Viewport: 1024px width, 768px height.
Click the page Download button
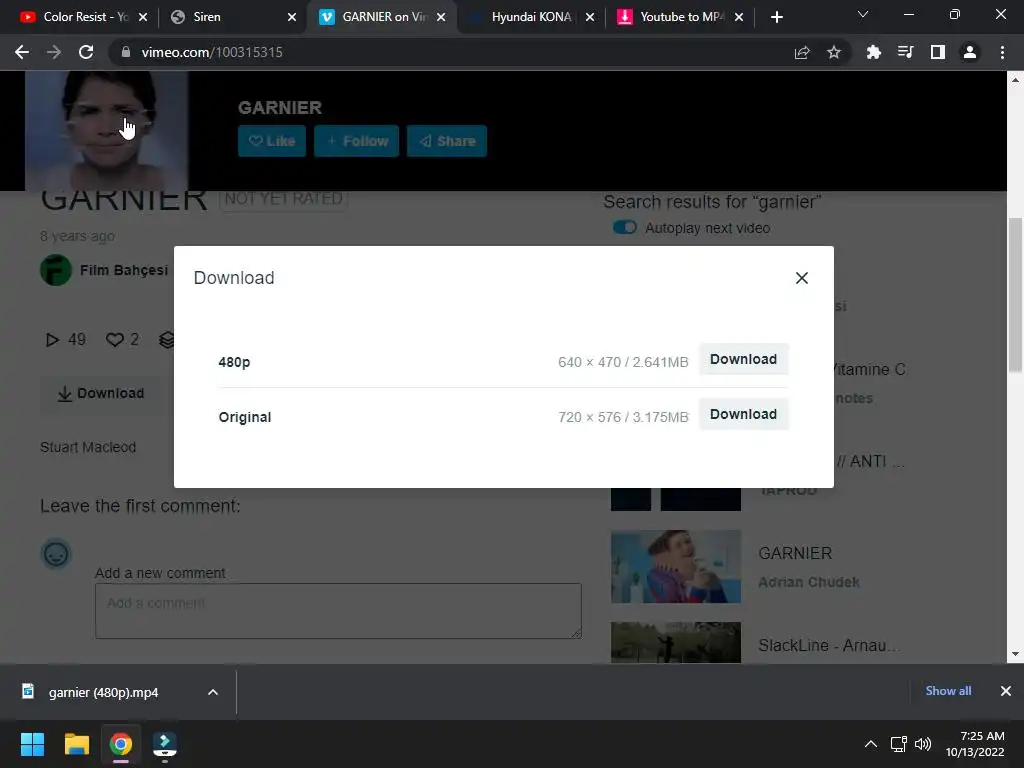click(101, 393)
